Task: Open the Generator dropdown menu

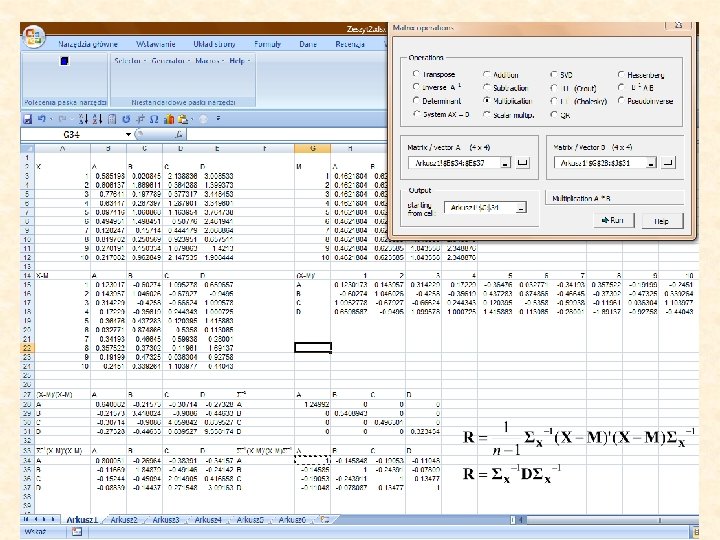Action: (170, 61)
